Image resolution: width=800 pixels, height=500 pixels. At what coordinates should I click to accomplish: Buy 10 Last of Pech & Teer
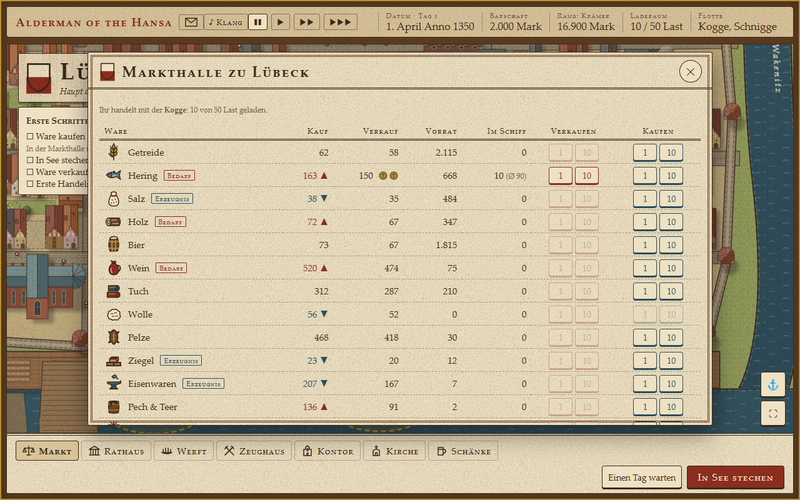[671, 407]
